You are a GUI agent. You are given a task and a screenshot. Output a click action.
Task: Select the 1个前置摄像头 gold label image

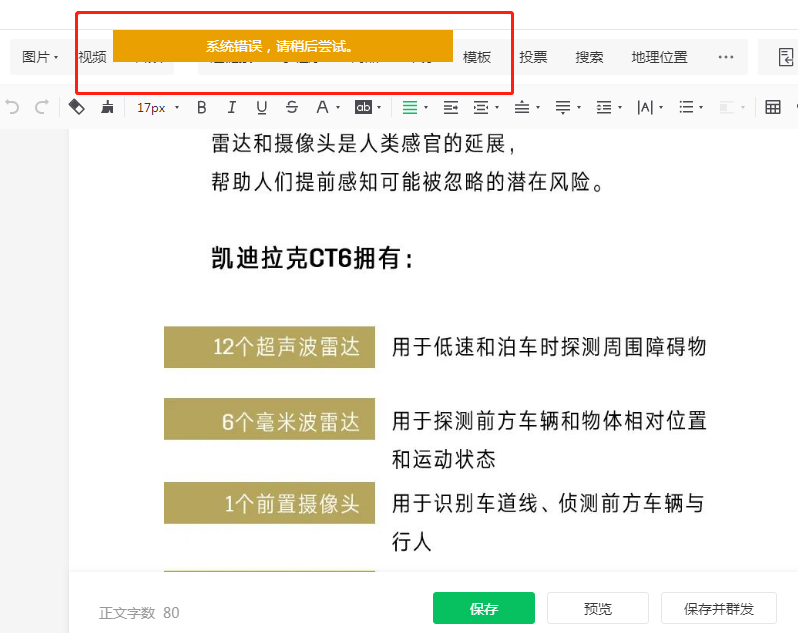269,503
